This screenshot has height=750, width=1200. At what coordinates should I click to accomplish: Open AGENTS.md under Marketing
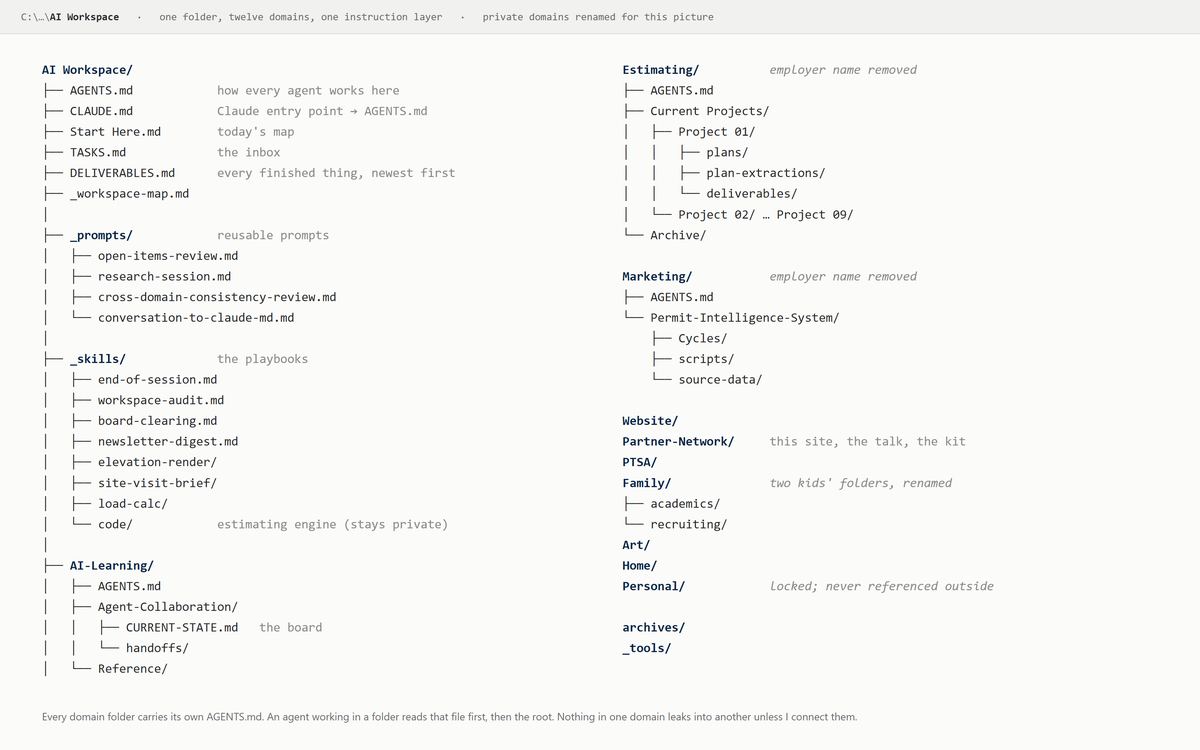[682, 297]
